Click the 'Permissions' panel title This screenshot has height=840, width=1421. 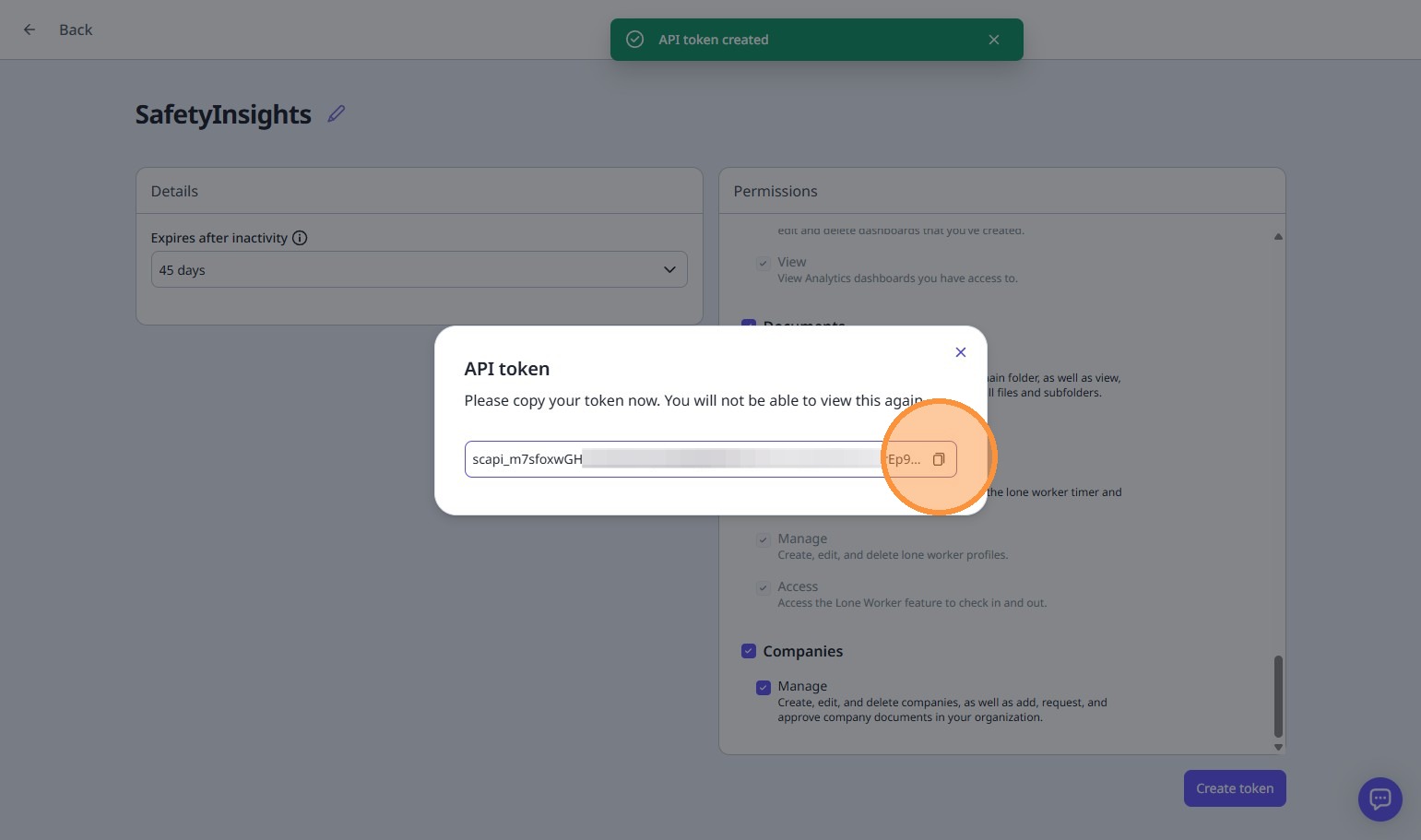click(x=776, y=191)
